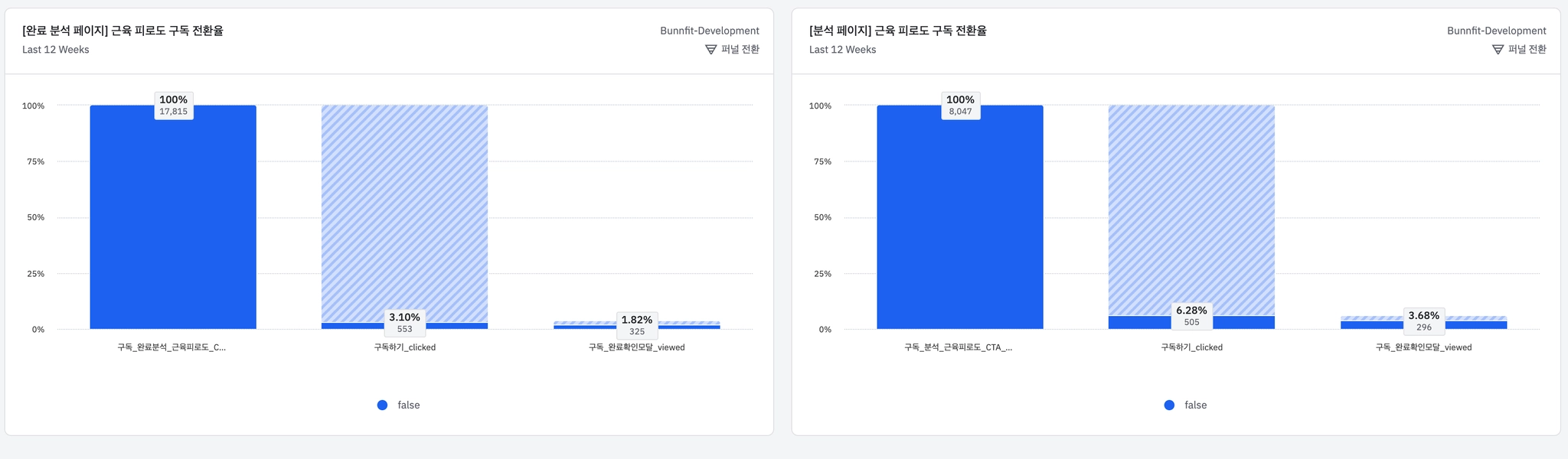
Task: Click the blue legend dot in the left chart
Action: [383, 405]
